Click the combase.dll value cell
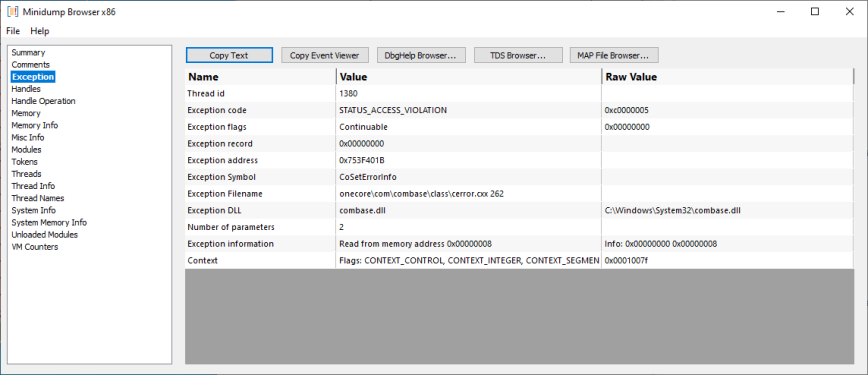 468,210
